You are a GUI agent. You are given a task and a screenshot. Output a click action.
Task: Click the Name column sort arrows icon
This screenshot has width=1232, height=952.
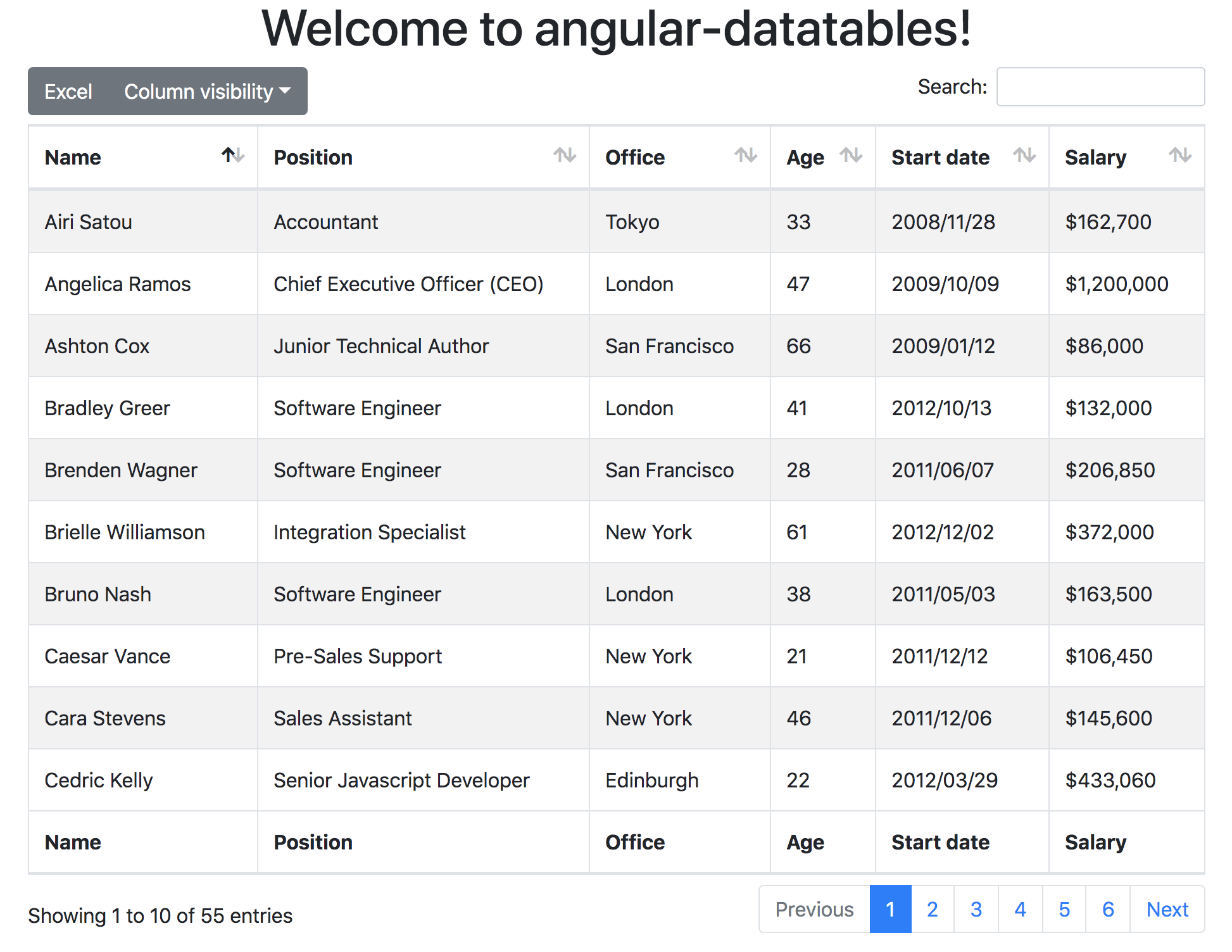click(233, 155)
